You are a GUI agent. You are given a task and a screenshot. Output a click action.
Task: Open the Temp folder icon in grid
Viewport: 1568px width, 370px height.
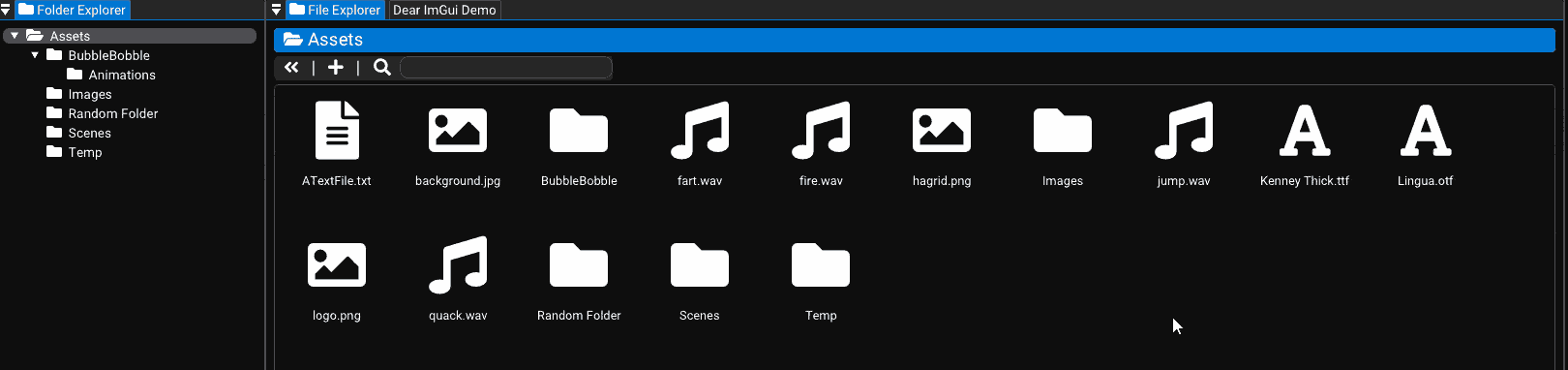coord(821,264)
